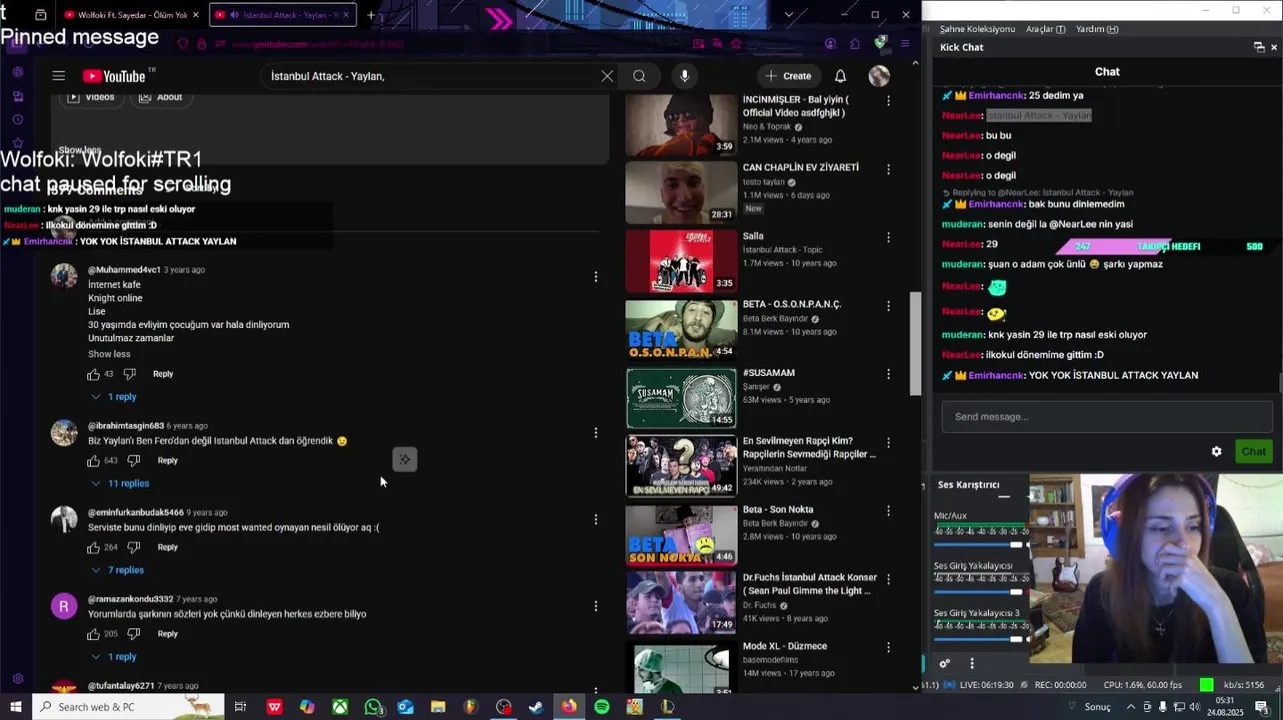Screen dimensions: 1283x720
Task: Dislike the comment by @eminfurkanbudak5466
Action: (133, 548)
